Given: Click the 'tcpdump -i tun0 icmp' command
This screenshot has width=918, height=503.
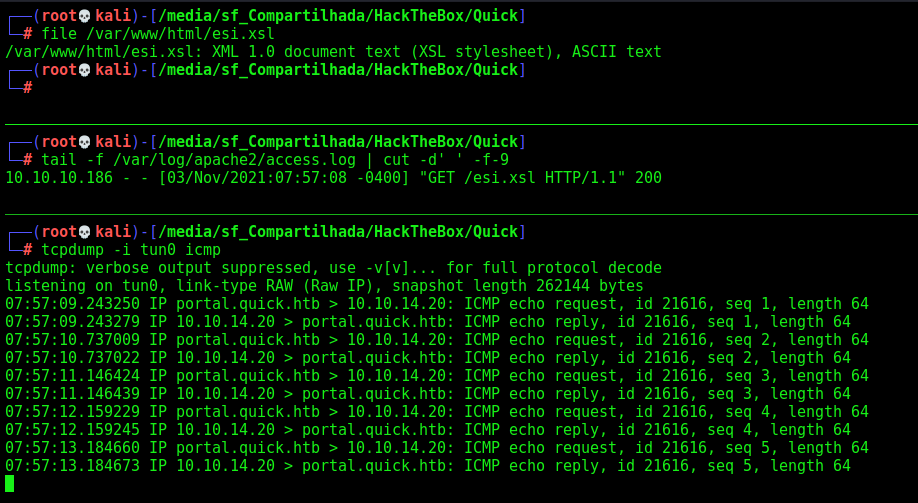Looking at the screenshot, I should [131, 250].
